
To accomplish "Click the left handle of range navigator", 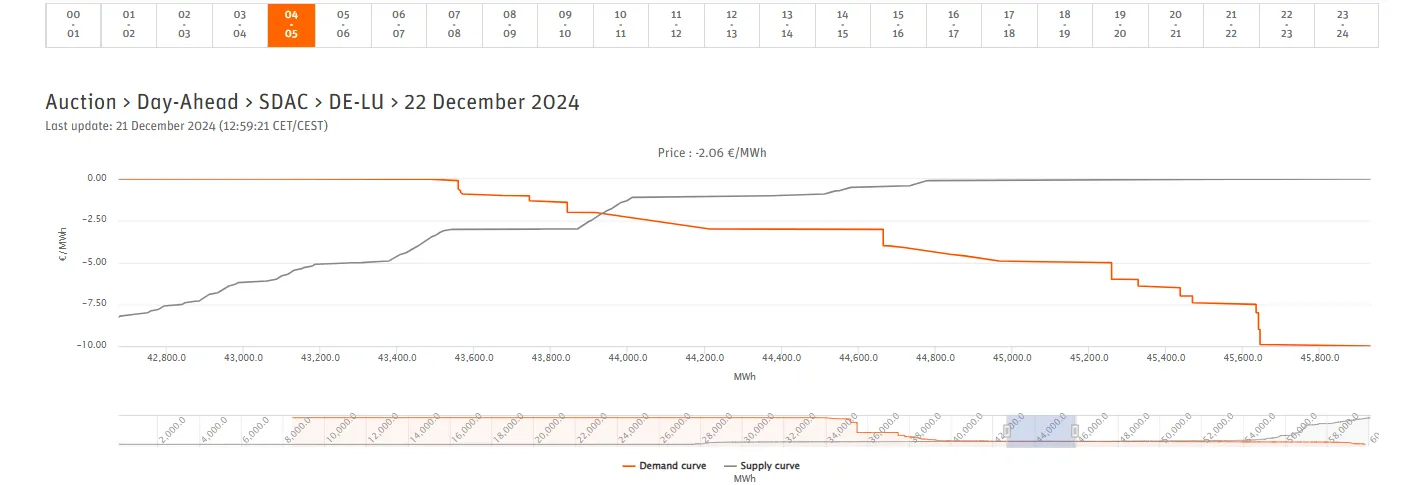I will (1007, 431).
